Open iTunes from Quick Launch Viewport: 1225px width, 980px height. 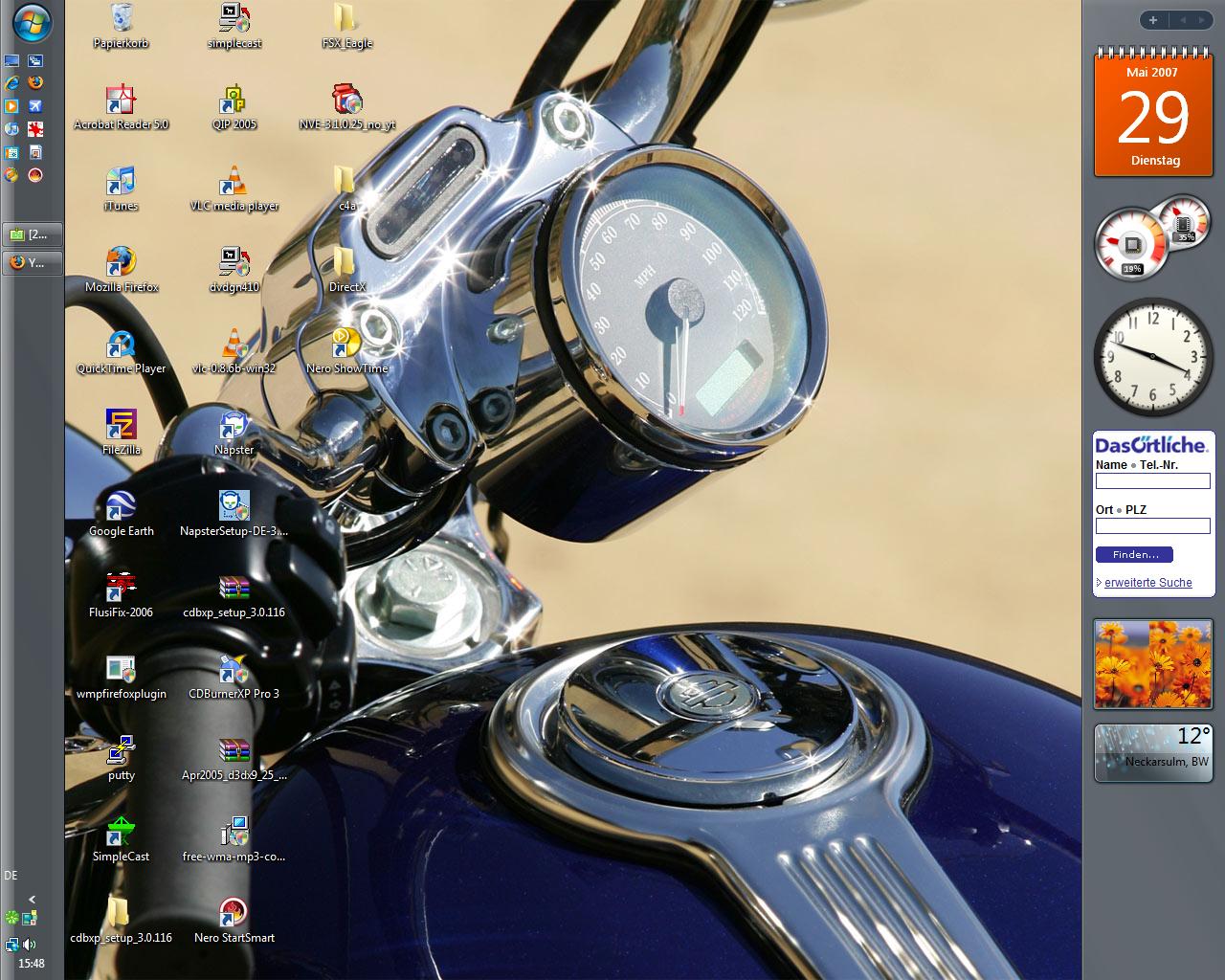point(11,129)
